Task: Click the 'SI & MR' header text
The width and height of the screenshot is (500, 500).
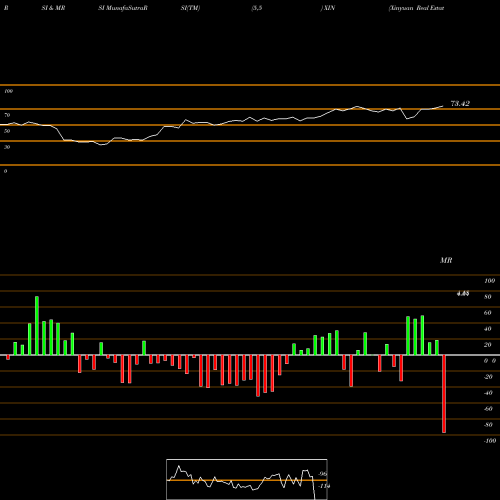Action: click(x=53, y=8)
